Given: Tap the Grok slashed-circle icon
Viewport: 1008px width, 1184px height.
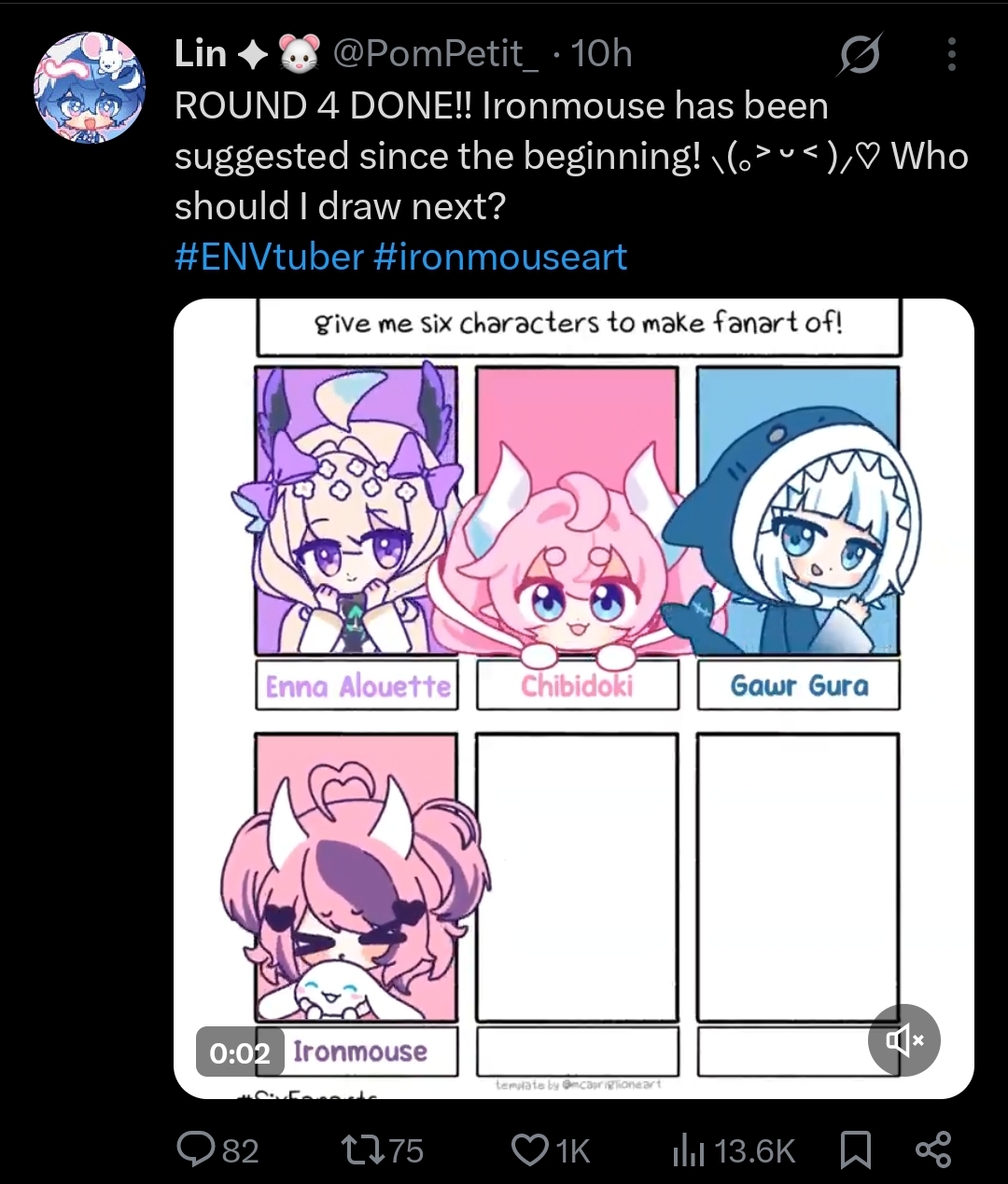Looking at the screenshot, I should pos(859,56).
